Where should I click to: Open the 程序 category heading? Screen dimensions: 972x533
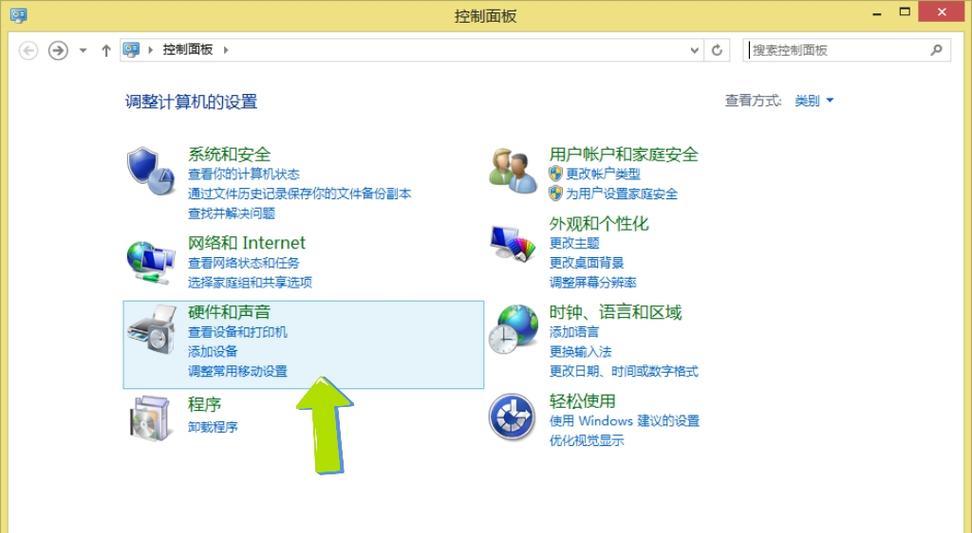[x=205, y=405]
